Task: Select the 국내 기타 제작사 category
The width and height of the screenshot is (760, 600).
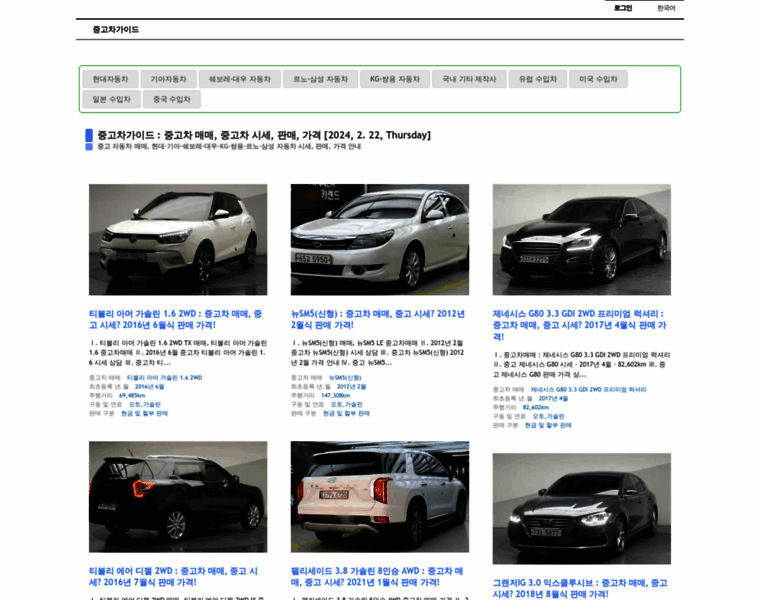Action: (469, 79)
